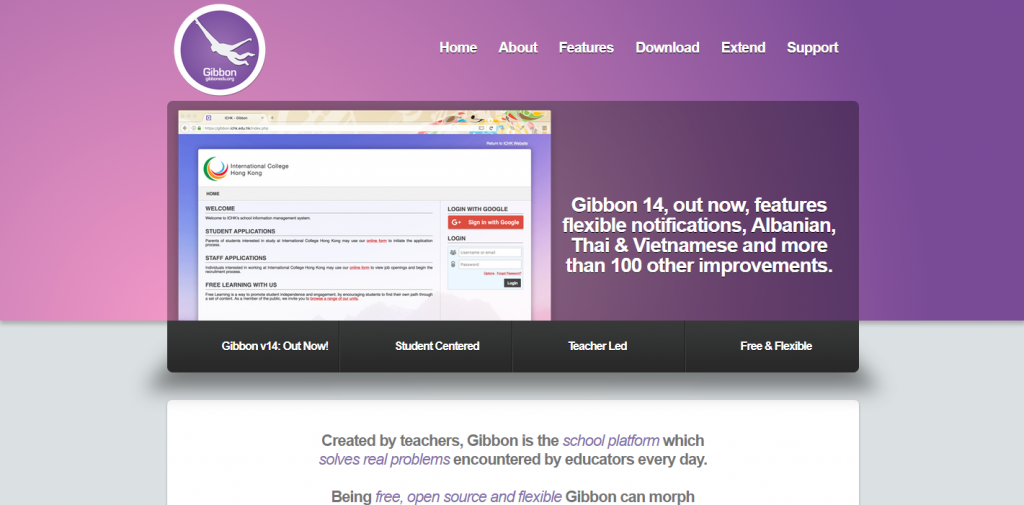1024x505 pixels.
Task: Click the Google plus icon in screenshot
Action: 456,222
